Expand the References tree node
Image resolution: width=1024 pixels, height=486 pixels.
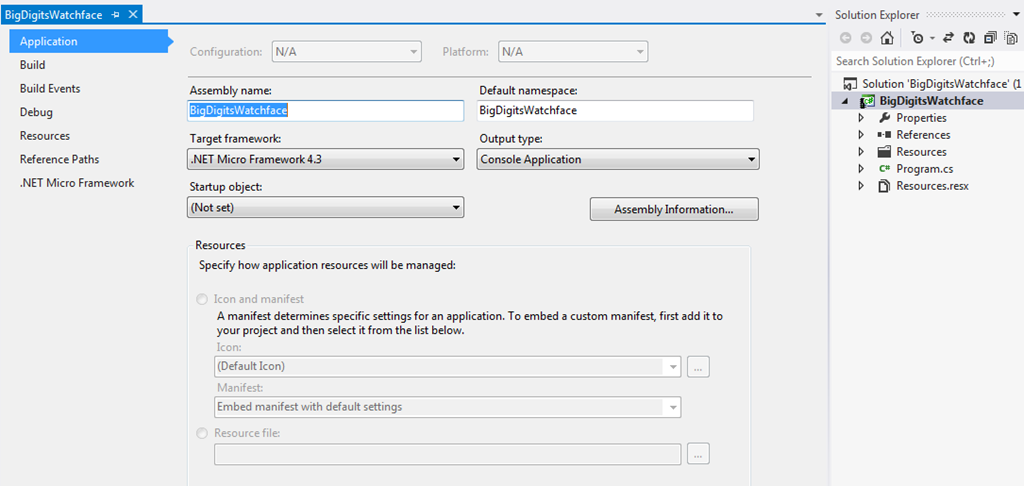861,135
